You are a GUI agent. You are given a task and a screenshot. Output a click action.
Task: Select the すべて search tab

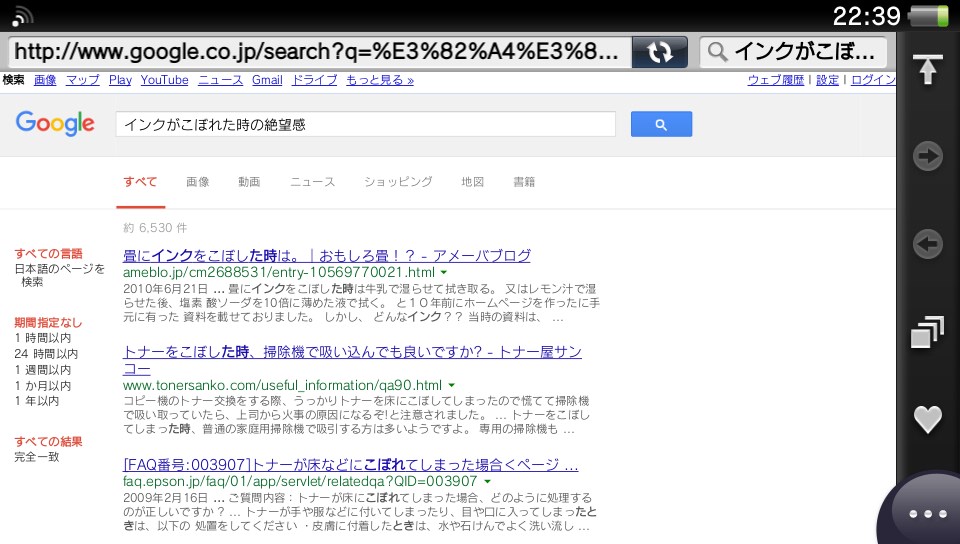coord(140,182)
